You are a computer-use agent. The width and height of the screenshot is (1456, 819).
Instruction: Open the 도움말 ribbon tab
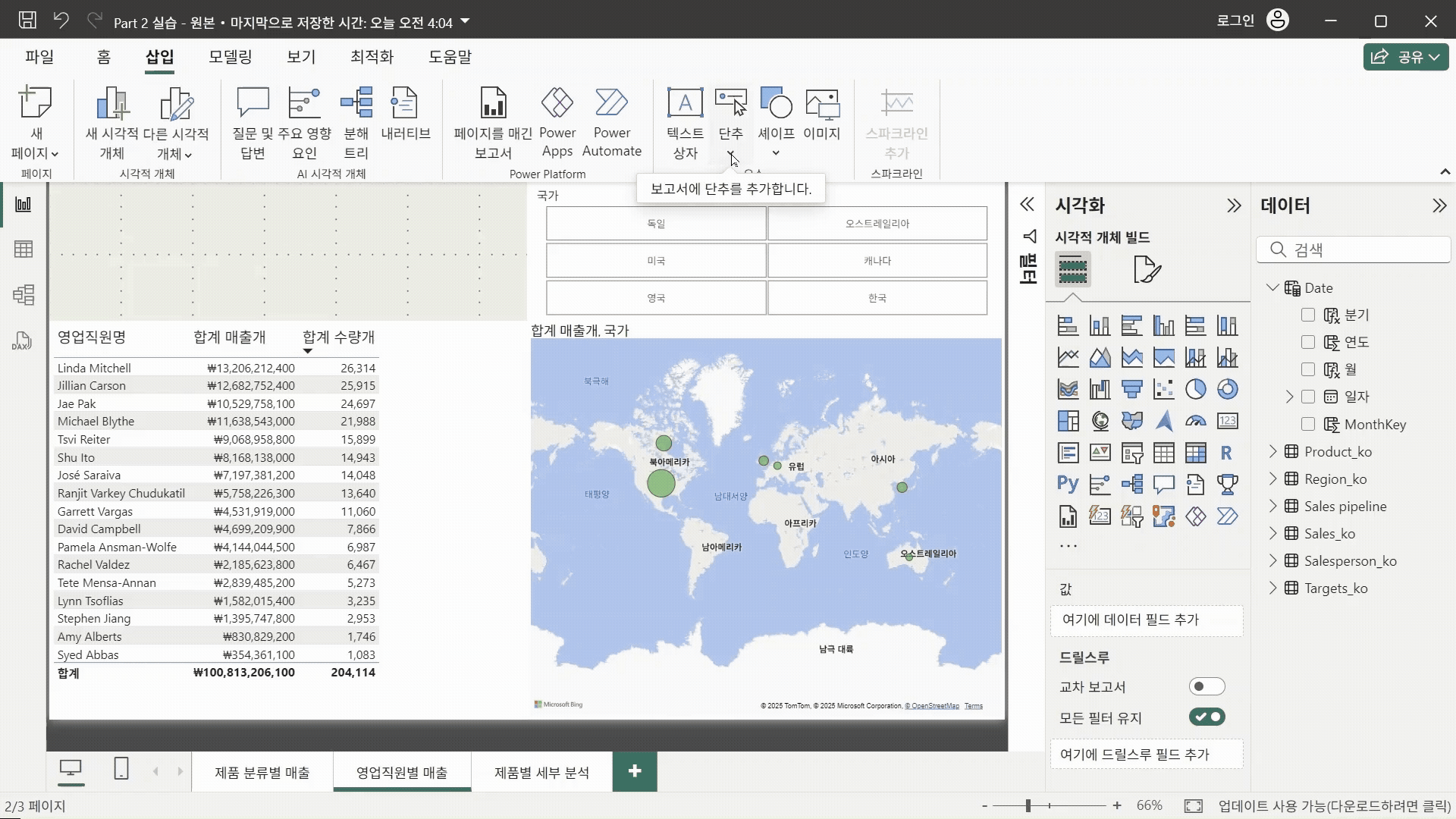coord(450,57)
